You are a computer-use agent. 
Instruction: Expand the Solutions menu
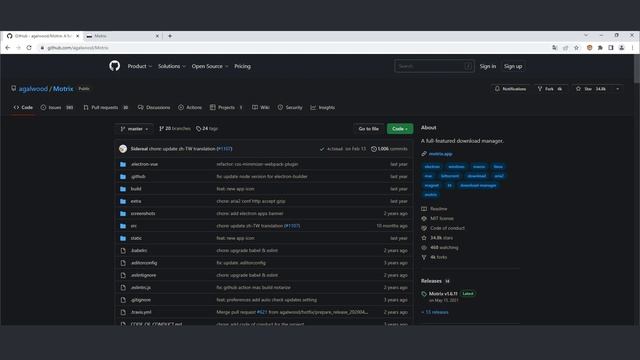(172, 66)
